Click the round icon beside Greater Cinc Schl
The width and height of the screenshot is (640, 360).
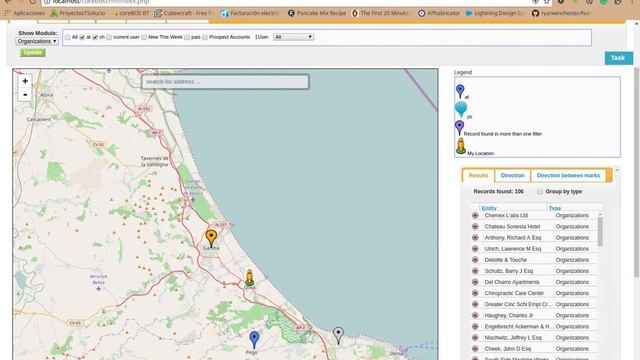(475, 304)
